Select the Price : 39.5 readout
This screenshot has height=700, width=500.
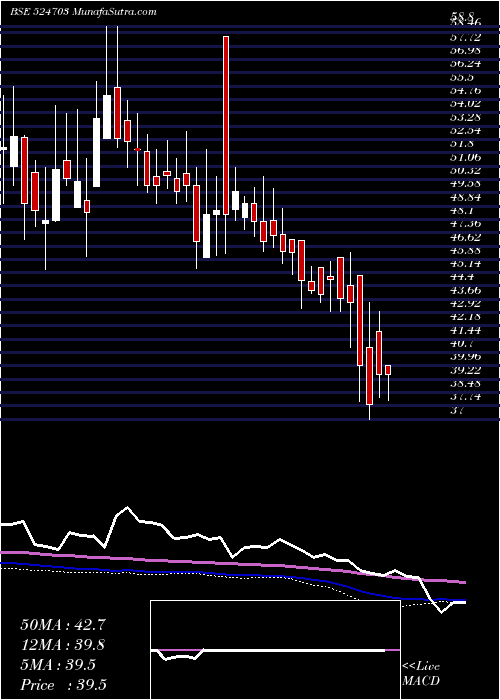(63, 685)
